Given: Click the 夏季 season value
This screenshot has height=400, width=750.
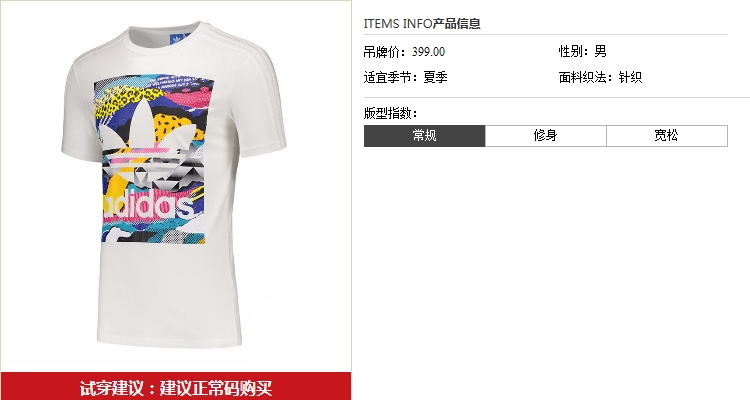Looking at the screenshot, I should click(435, 77).
